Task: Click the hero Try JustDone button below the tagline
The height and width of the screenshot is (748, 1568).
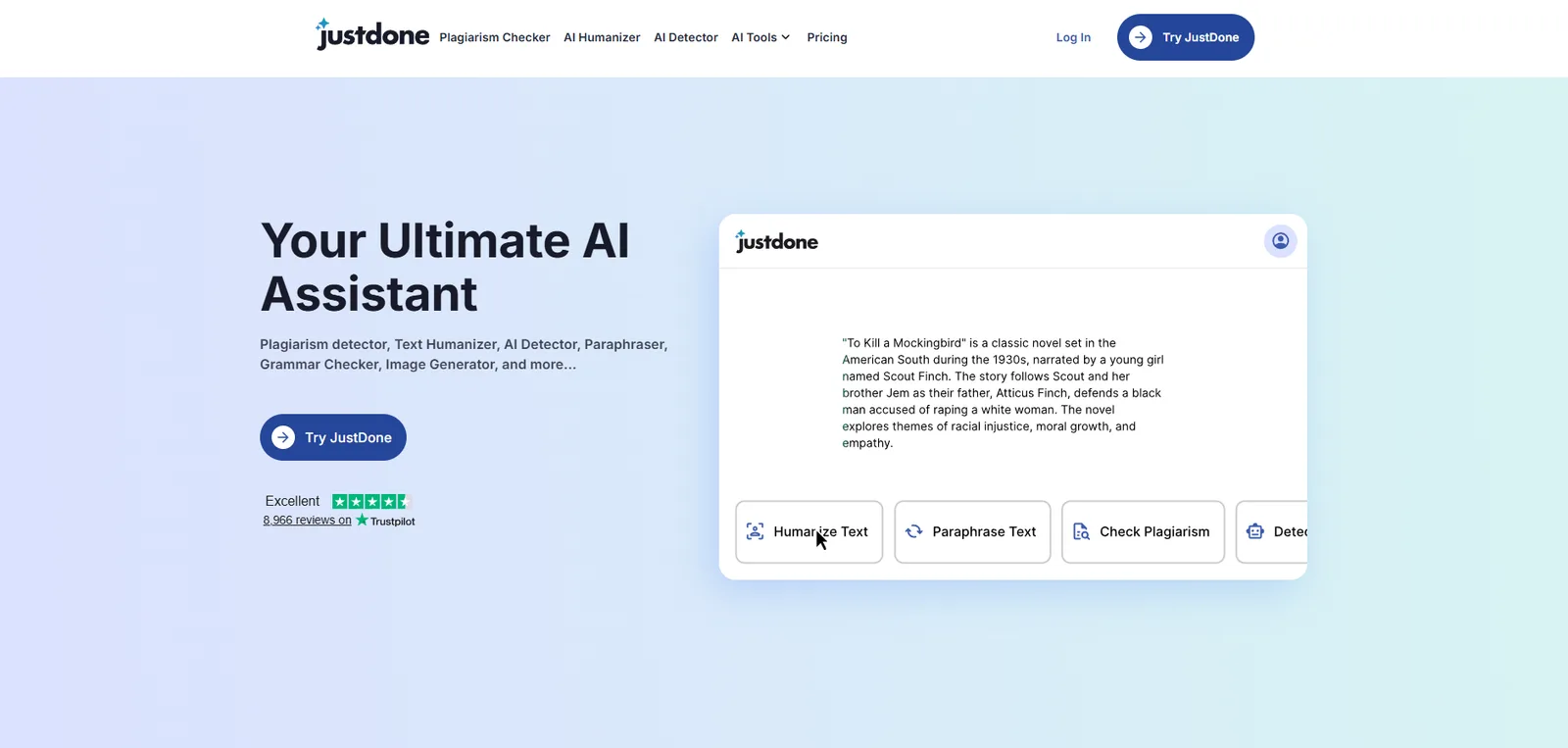Action: click(333, 437)
